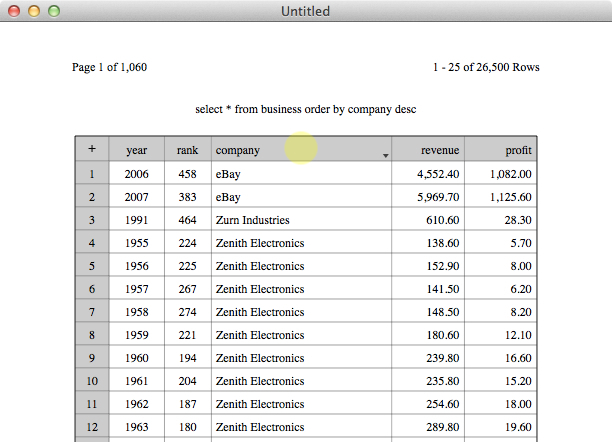The image size is (612, 442).
Task: Click the company column header label
Action: (238, 150)
